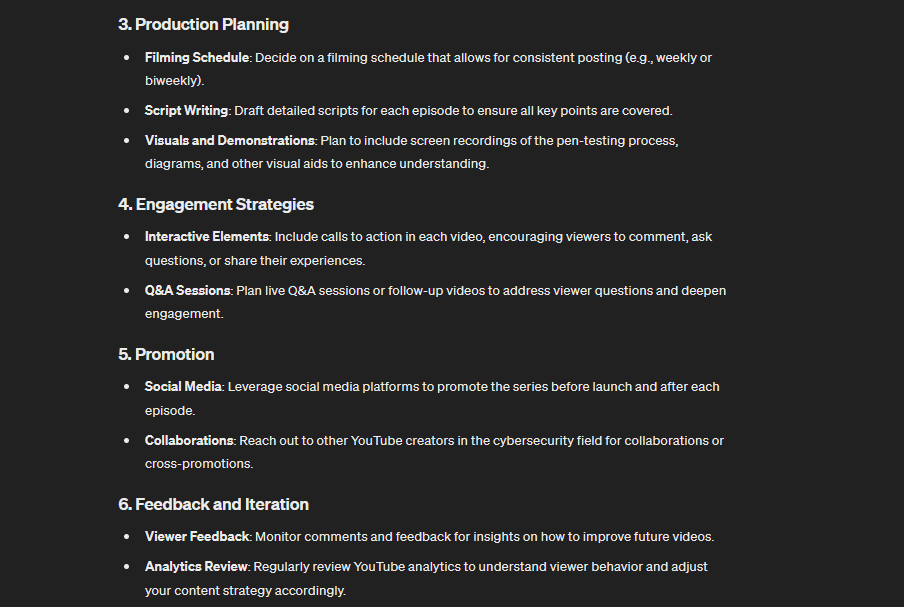Click the word 'biweekly' in Filming Schedule

[171, 81]
